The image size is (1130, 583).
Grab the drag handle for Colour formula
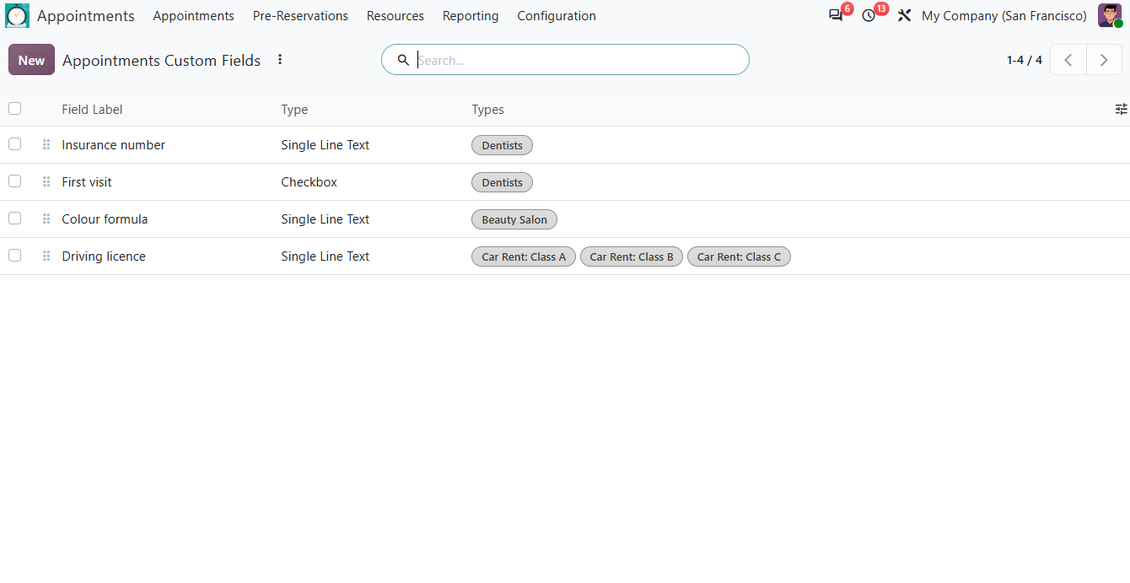[x=46, y=219]
